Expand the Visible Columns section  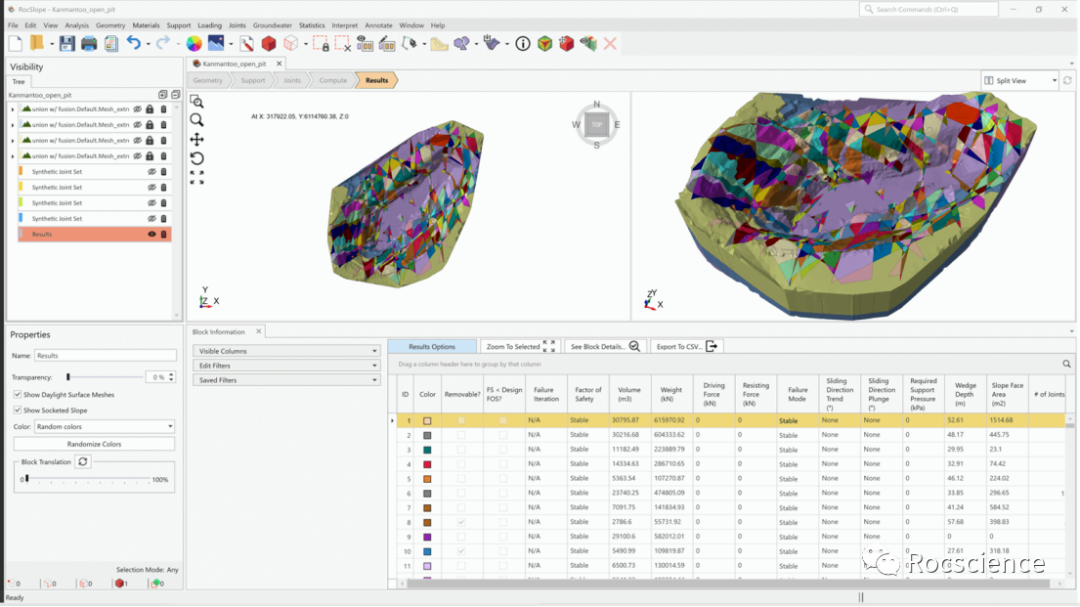pos(287,351)
